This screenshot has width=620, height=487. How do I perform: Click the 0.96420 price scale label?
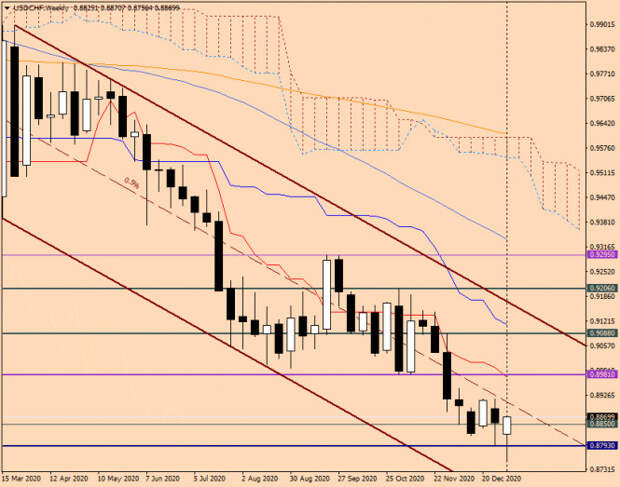tap(603, 123)
